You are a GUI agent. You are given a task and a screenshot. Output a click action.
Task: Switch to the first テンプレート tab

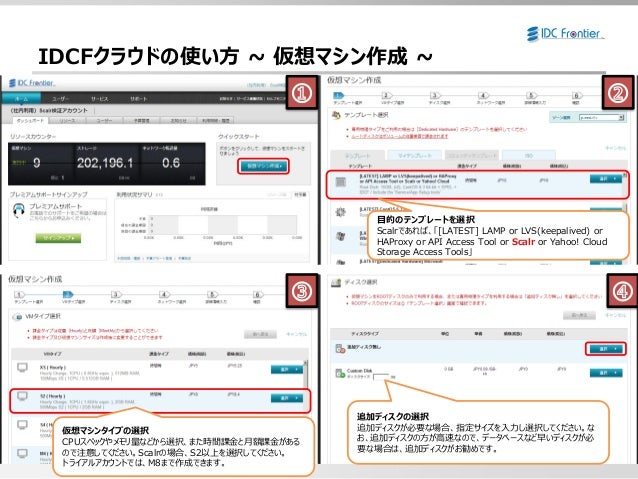[358, 155]
